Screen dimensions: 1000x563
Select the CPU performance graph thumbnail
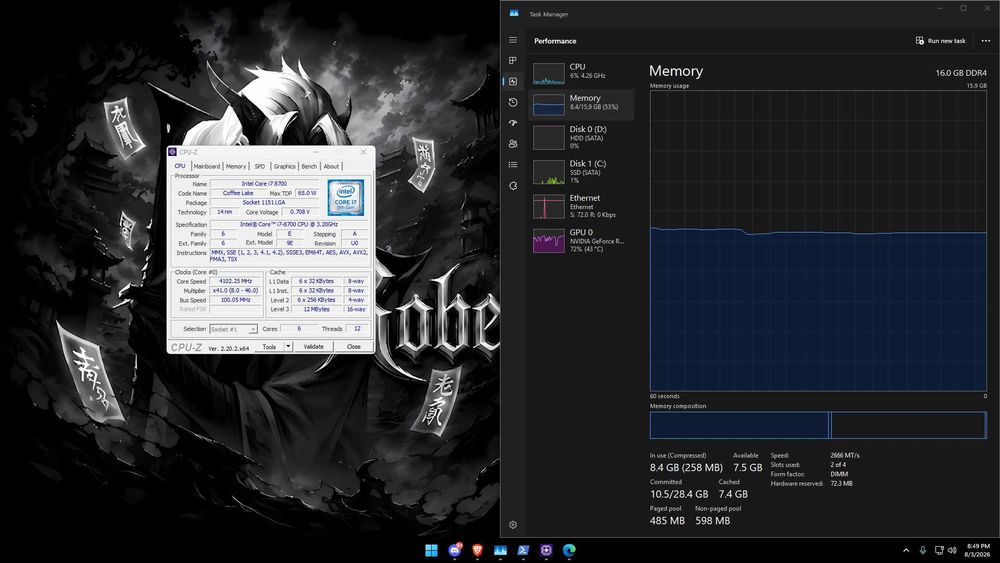click(548, 73)
